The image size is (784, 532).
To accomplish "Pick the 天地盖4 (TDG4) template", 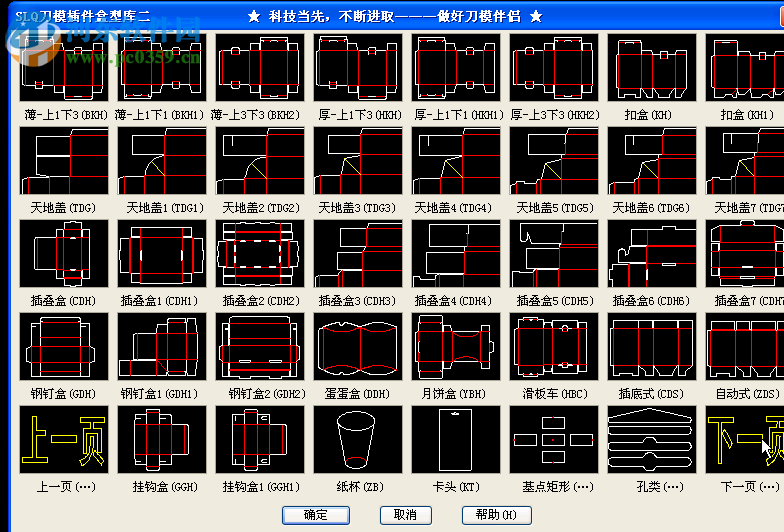I will pyautogui.click(x=456, y=160).
